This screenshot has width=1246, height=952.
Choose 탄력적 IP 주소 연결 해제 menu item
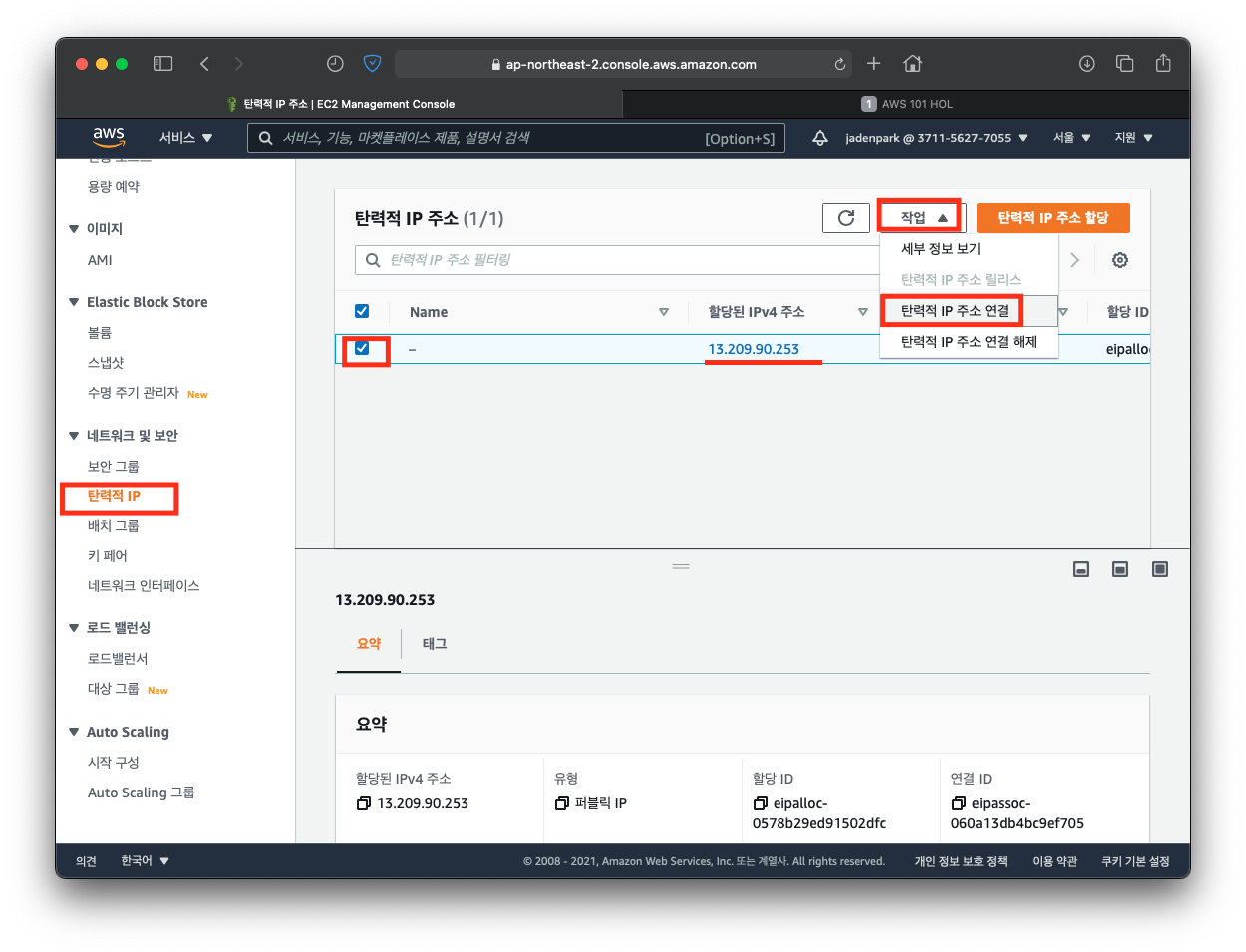tap(968, 342)
